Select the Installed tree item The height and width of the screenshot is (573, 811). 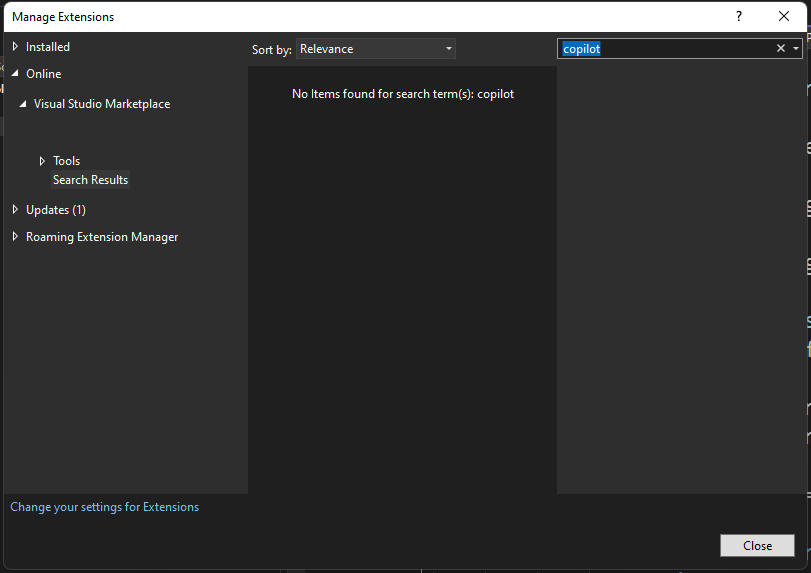pyautogui.click(x=48, y=47)
